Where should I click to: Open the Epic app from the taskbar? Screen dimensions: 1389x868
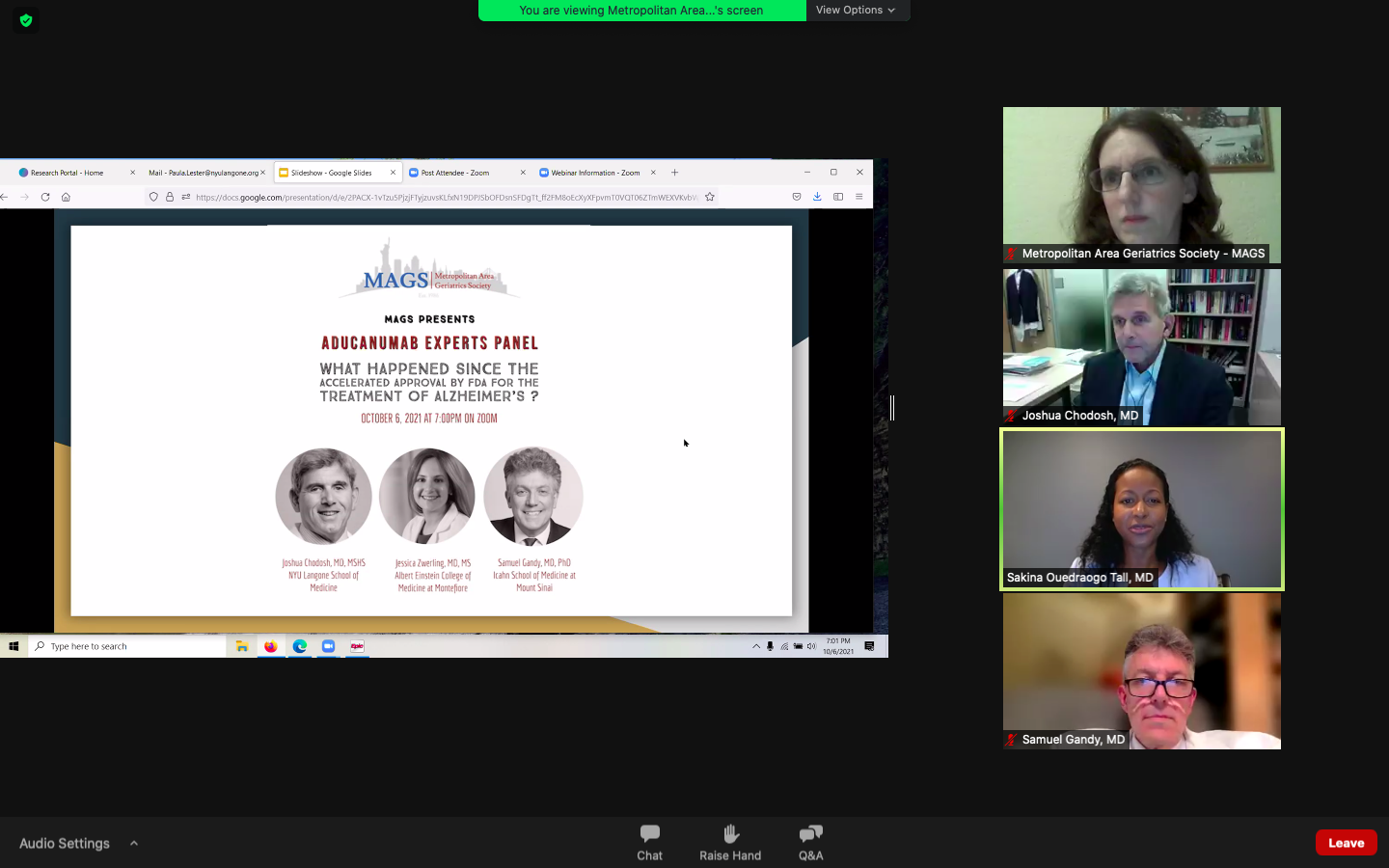point(357,646)
